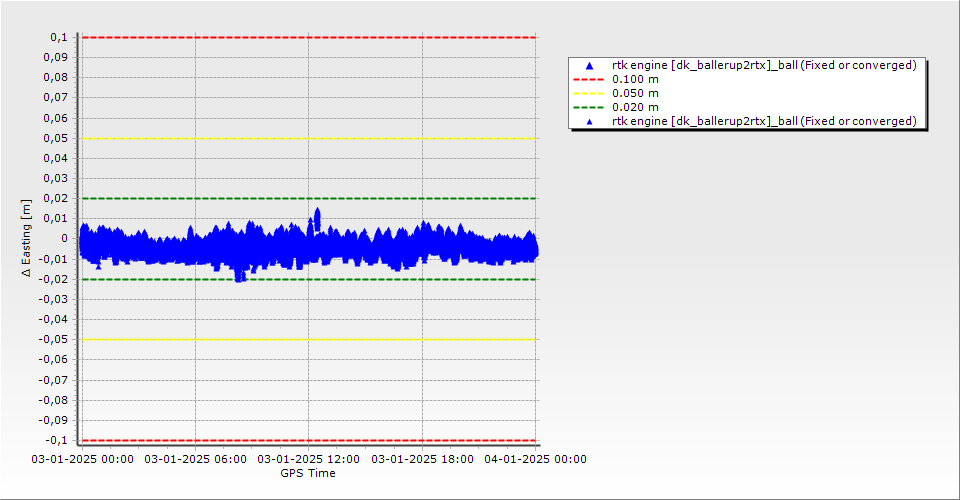Click the "-0,09" y-axis tick label
The image size is (960, 500).
(53, 420)
